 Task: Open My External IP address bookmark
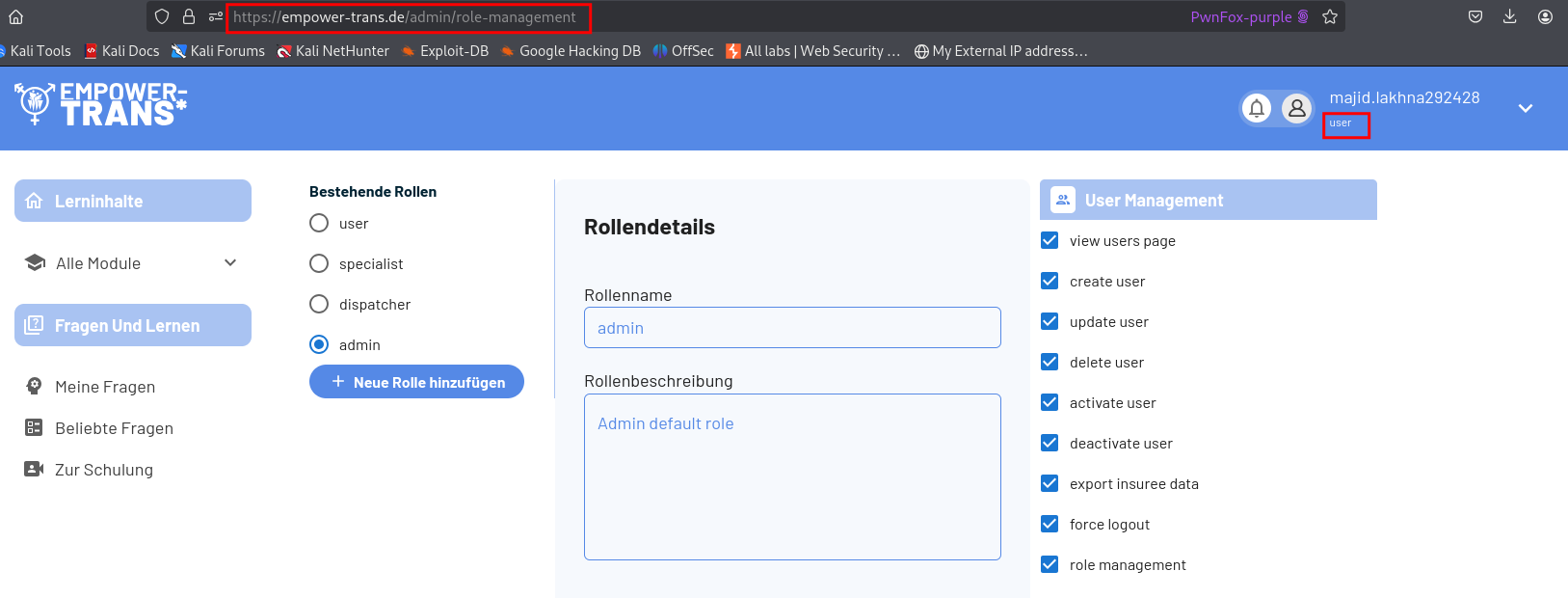click(1000, 51)
